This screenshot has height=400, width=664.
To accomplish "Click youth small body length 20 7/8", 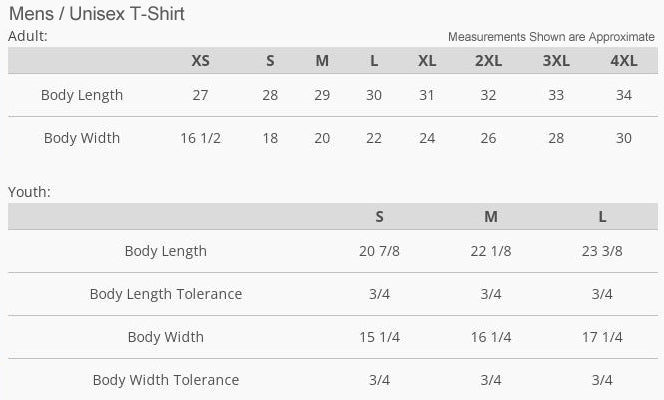I will tap(380, 251).
